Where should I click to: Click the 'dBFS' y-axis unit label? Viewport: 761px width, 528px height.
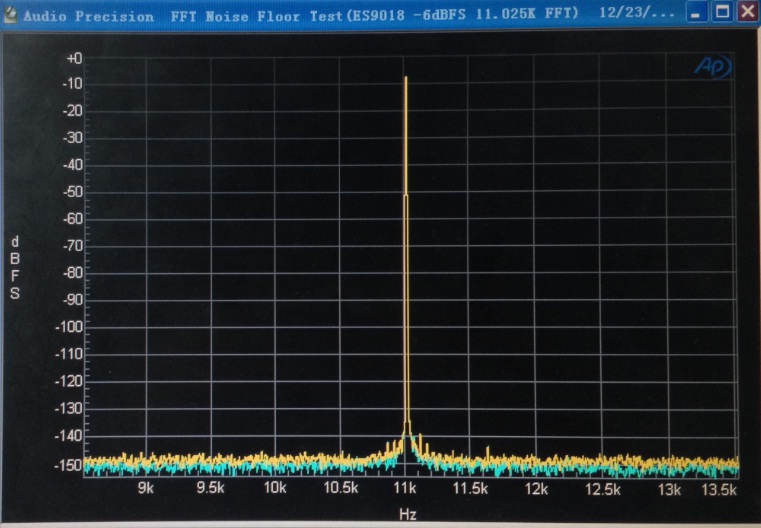(15, 268)
